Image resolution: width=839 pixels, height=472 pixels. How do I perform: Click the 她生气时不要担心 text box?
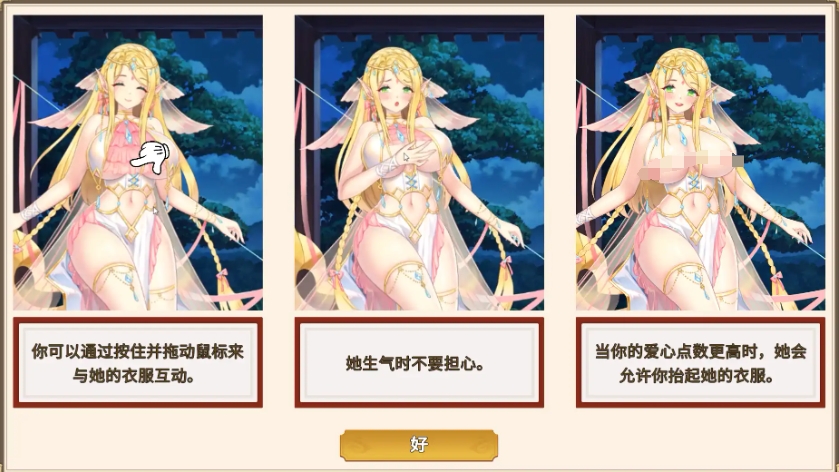click(419, 363)
